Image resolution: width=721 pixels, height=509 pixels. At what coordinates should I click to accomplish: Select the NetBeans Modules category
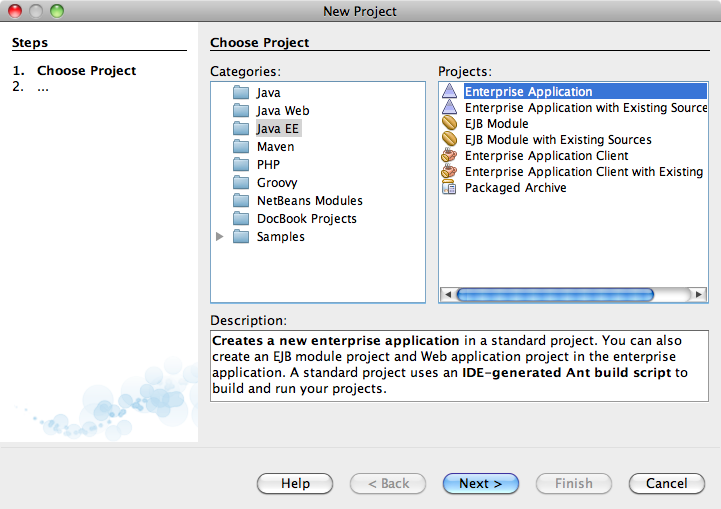click(x=309, y=200)
